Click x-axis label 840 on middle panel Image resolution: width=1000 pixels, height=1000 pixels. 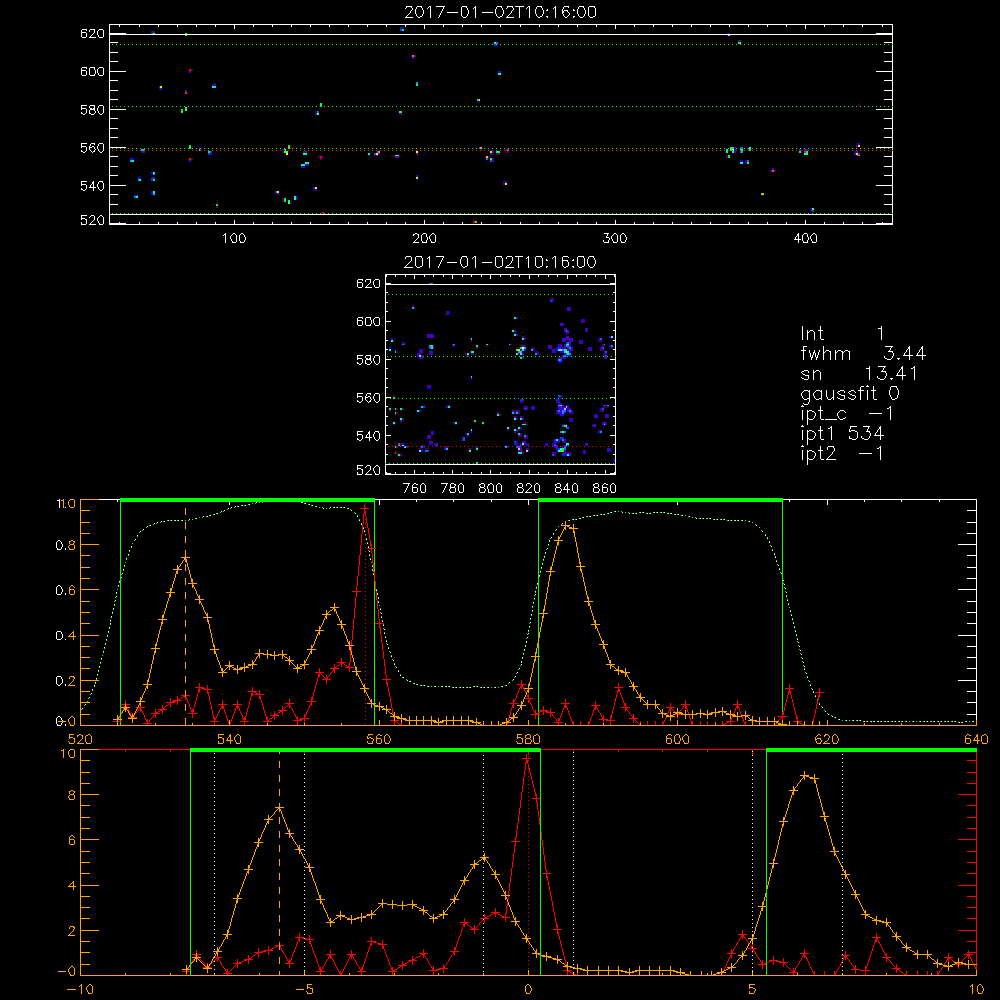point(566,489)
